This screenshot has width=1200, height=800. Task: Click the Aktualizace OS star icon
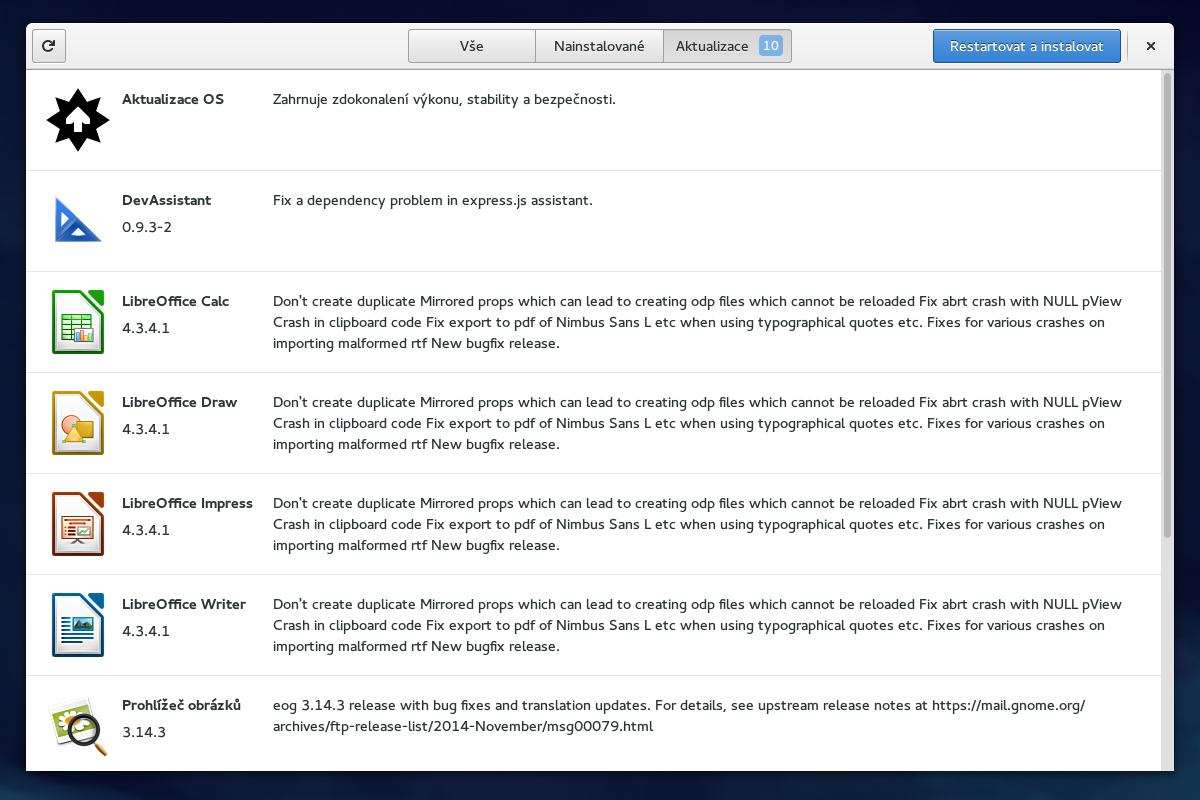77,120
